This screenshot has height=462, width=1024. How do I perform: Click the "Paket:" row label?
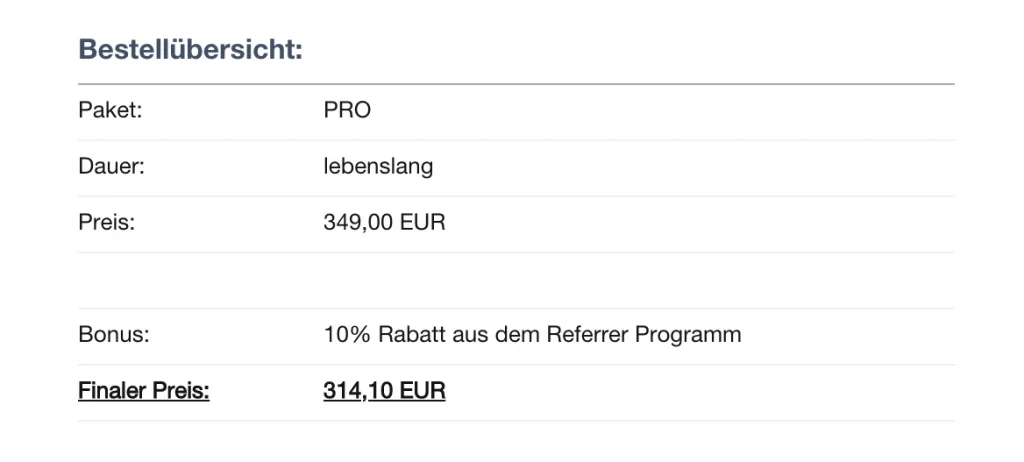[x=110, y=110]
